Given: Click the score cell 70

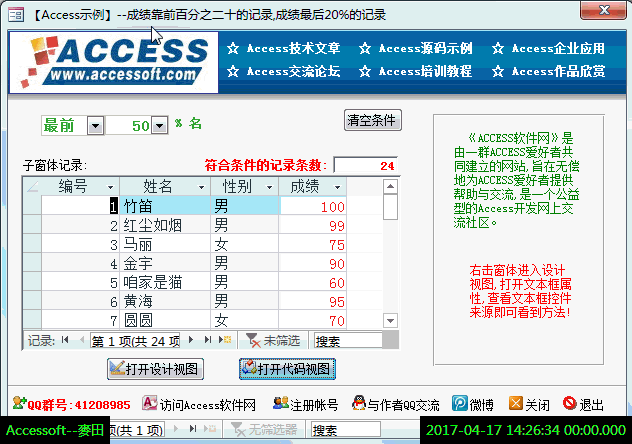Looking at the screenshot, I should click(x=313, y=320).
